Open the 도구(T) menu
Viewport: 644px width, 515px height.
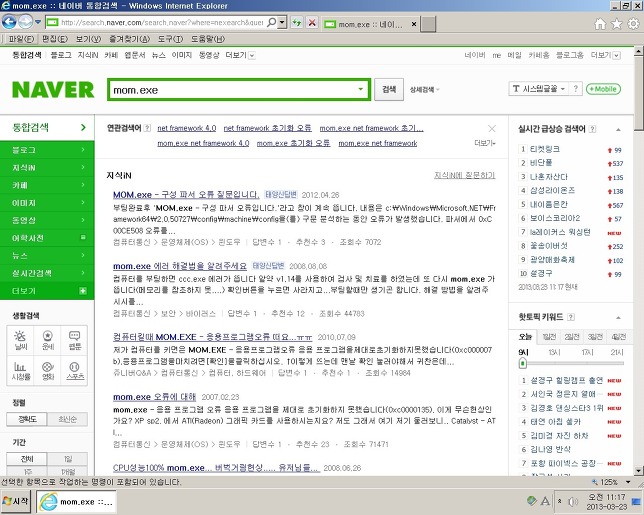click(x=170, y=39)
